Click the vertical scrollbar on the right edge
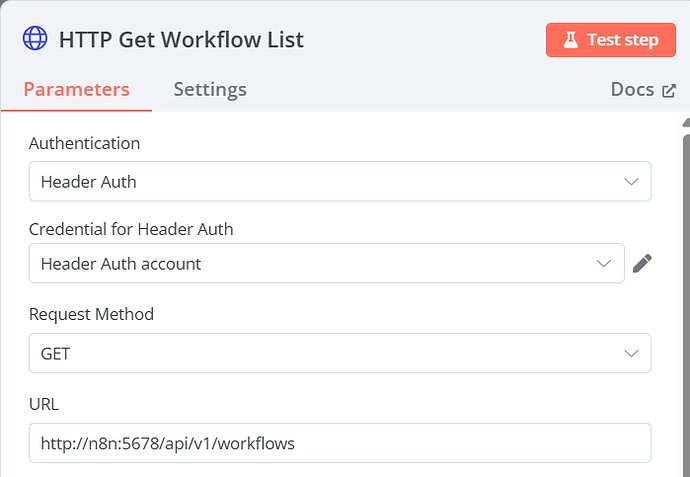Screen dimensions: 690x477 pyautogui.click(x=685, y=300)
